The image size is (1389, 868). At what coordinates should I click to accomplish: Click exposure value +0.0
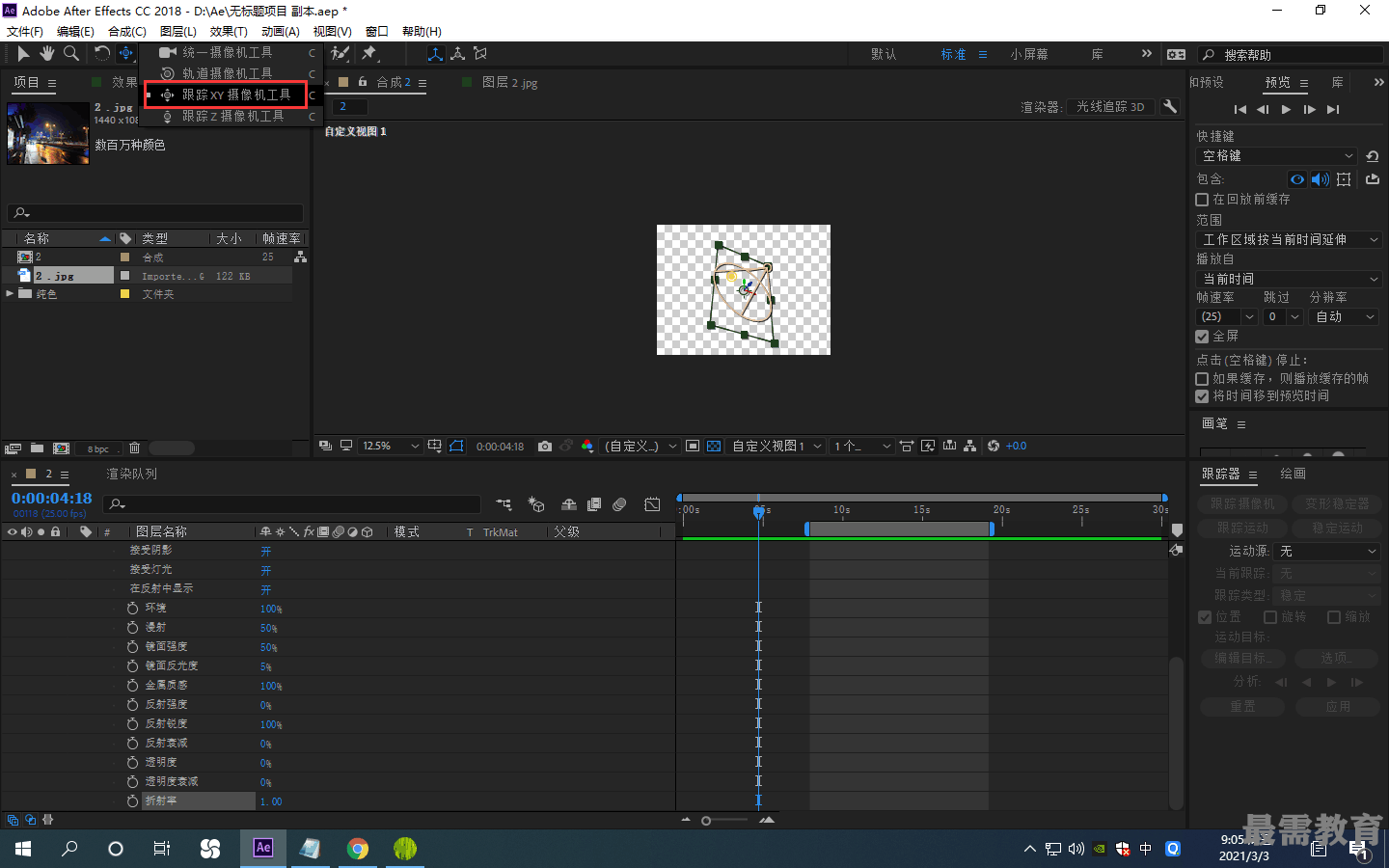[1016, 446]
